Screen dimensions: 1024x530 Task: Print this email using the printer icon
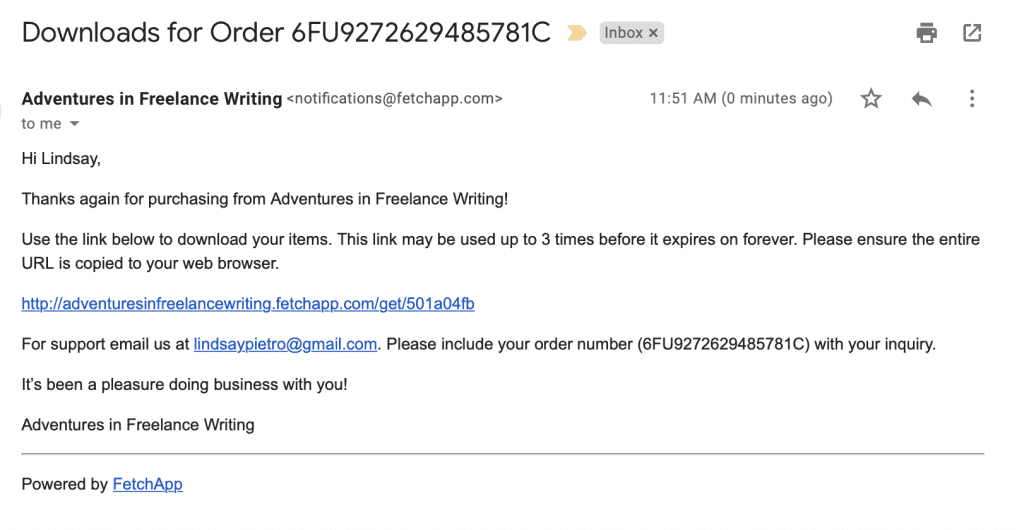coord(927,33)
